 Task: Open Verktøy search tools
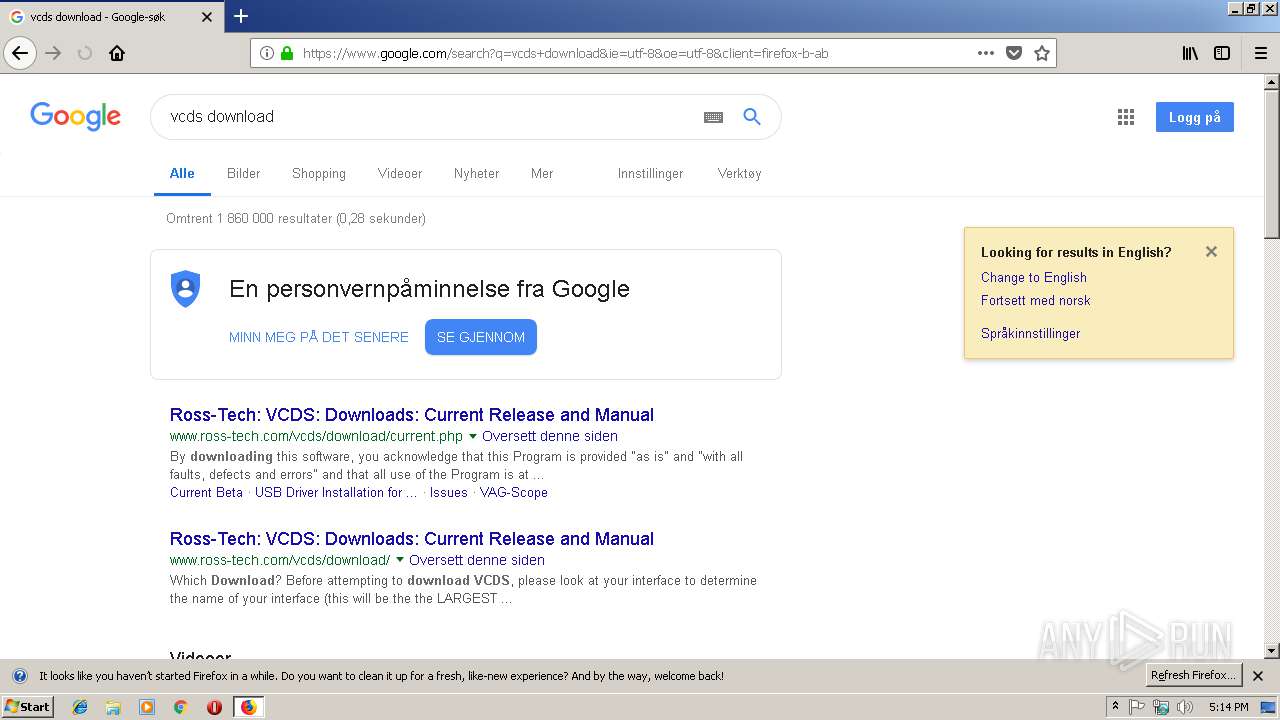(740, 173)
